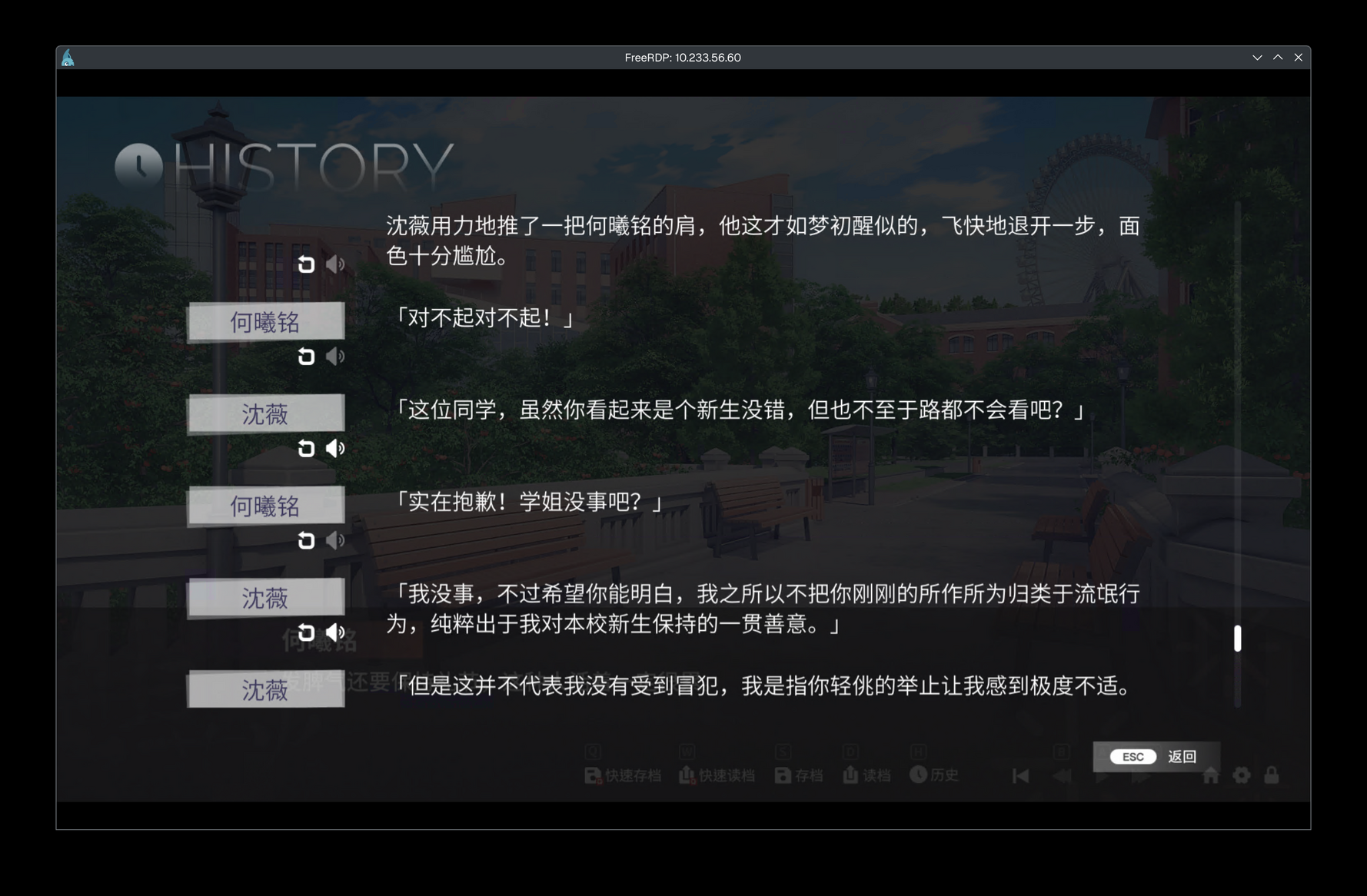Click the clock icon beside the HISTORY title
Viewport: 1367px width, 896px height.
point(139,165)
